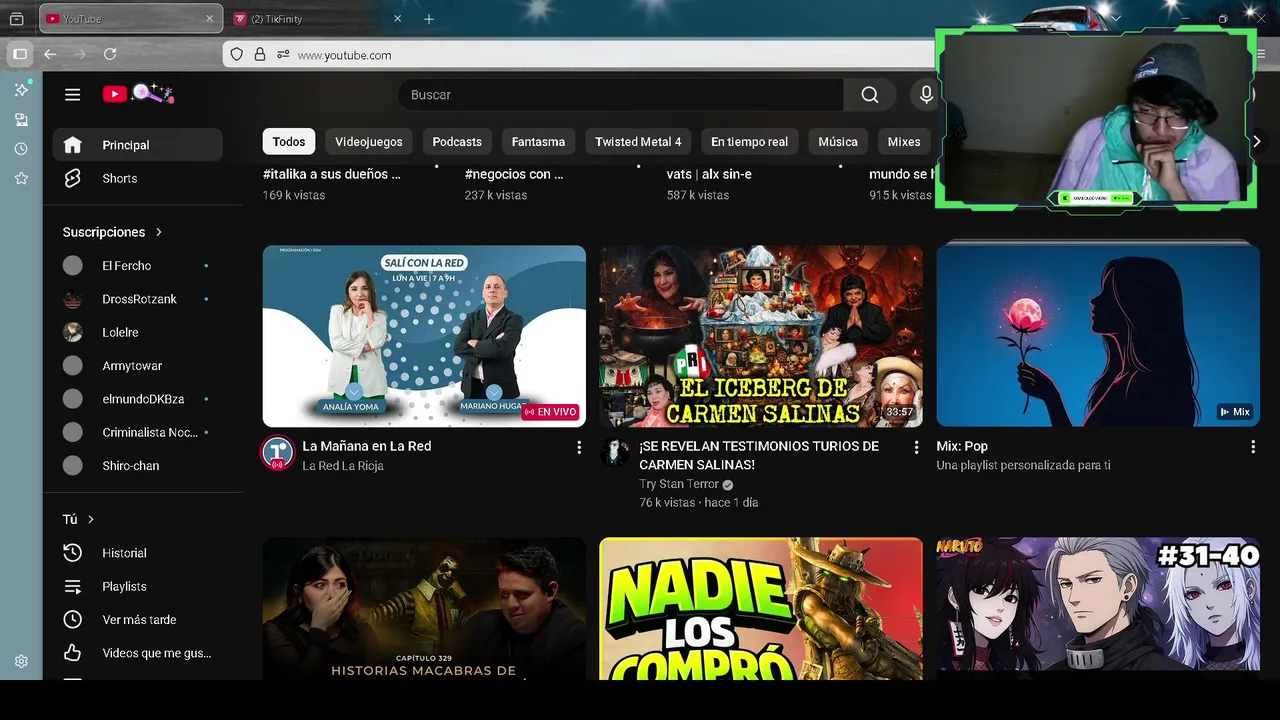This screenshot has width=1280, height=720.
Task: Open options menu for Carmen Salinas video
Action: (915, 448)
